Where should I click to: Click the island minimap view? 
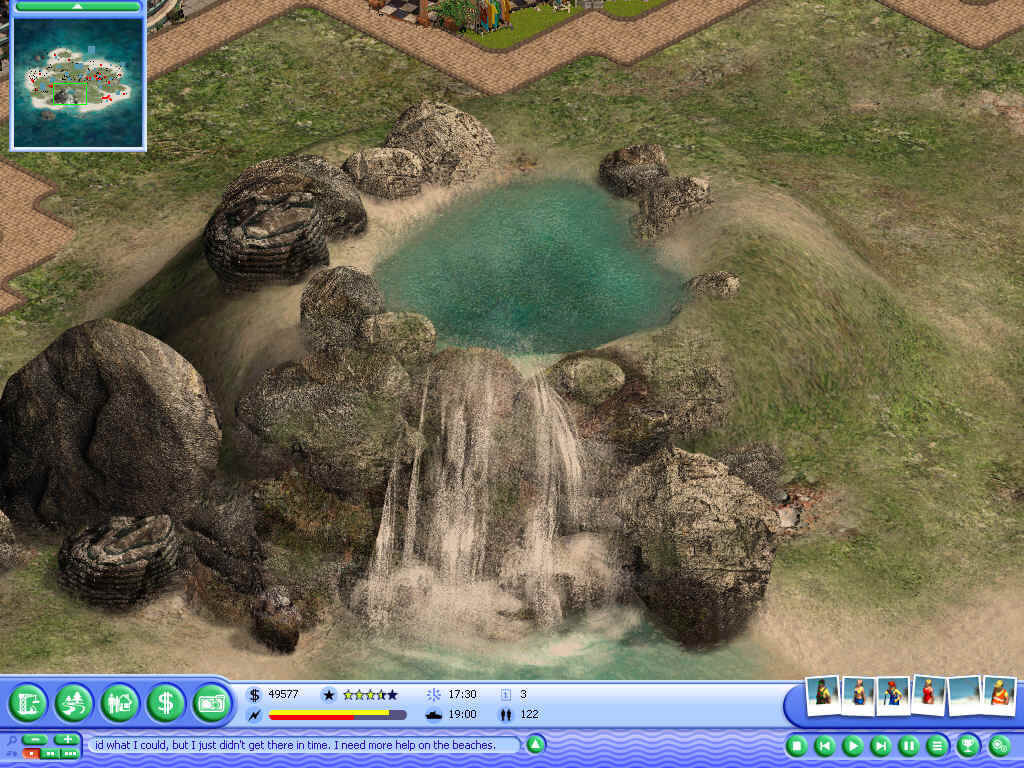[x=78, y=82]
